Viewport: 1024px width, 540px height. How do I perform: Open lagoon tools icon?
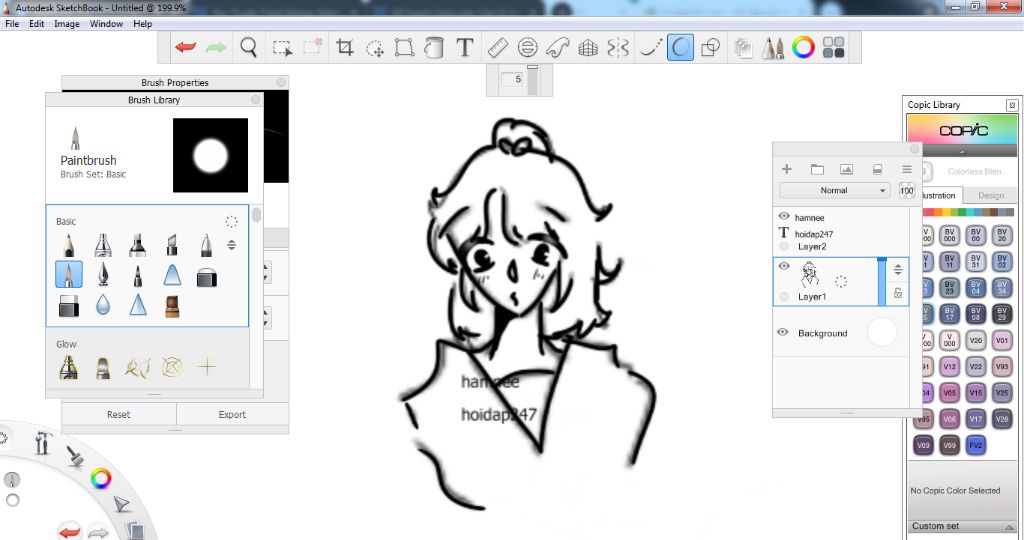pyautogui.click(x=43, y=443)
